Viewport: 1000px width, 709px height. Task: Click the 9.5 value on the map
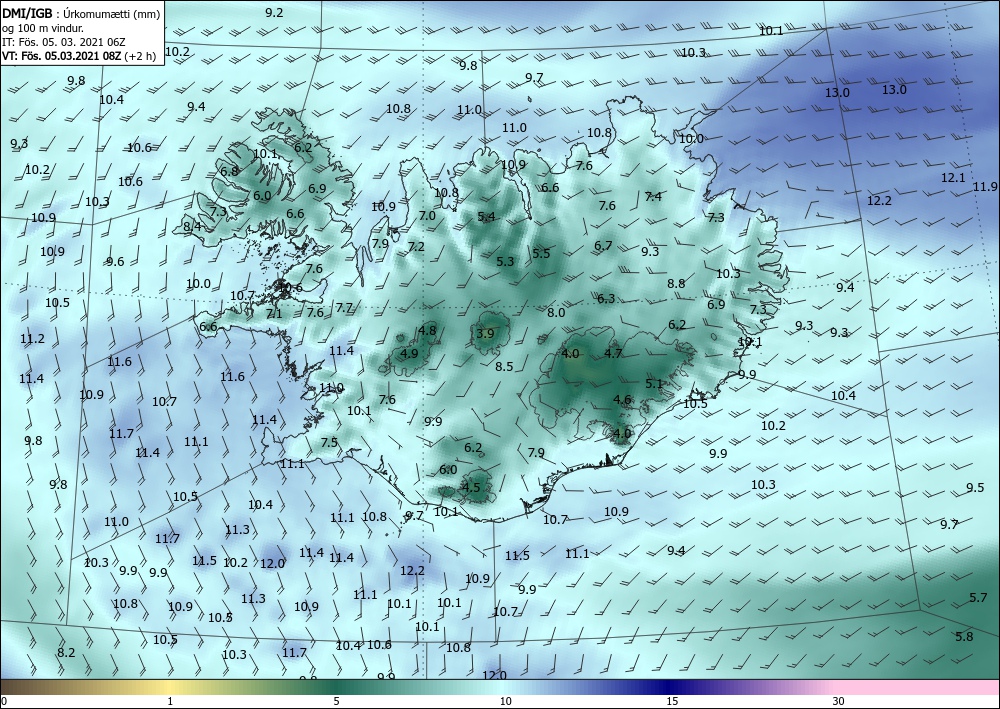(x=974, y=488)
